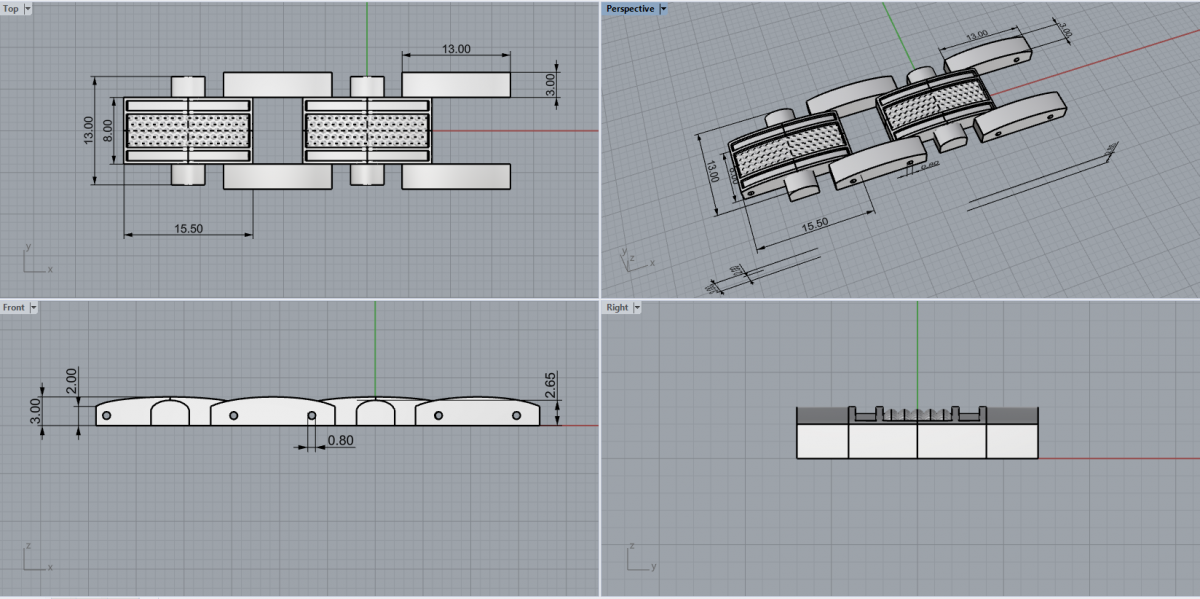The width and height of the screenshot is (1200, 599).
Task: Select the Right viewport title label
Action: 617,308
